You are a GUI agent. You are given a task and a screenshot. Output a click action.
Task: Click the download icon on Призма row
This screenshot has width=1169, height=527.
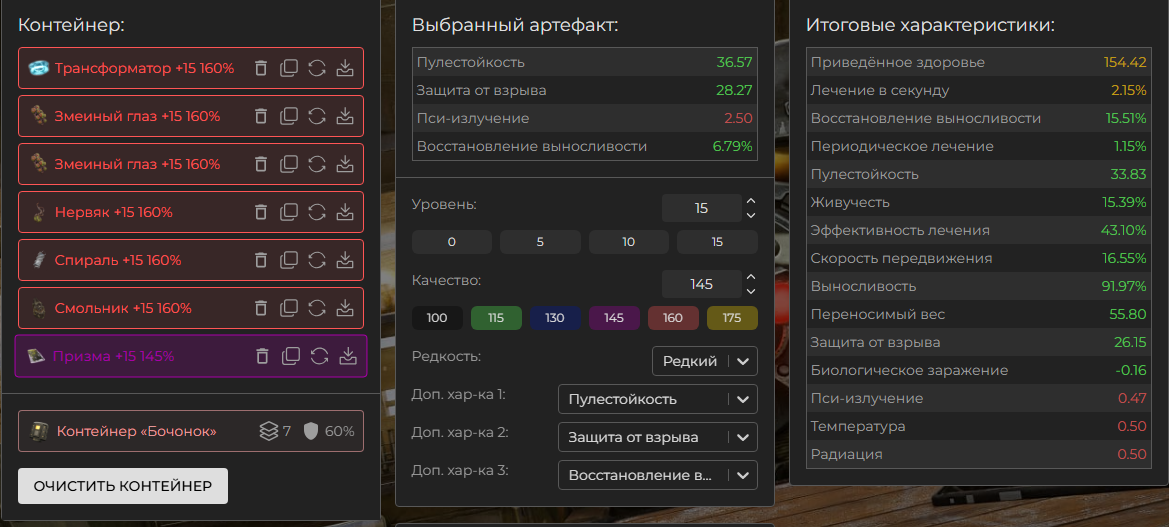pos(348,356)
